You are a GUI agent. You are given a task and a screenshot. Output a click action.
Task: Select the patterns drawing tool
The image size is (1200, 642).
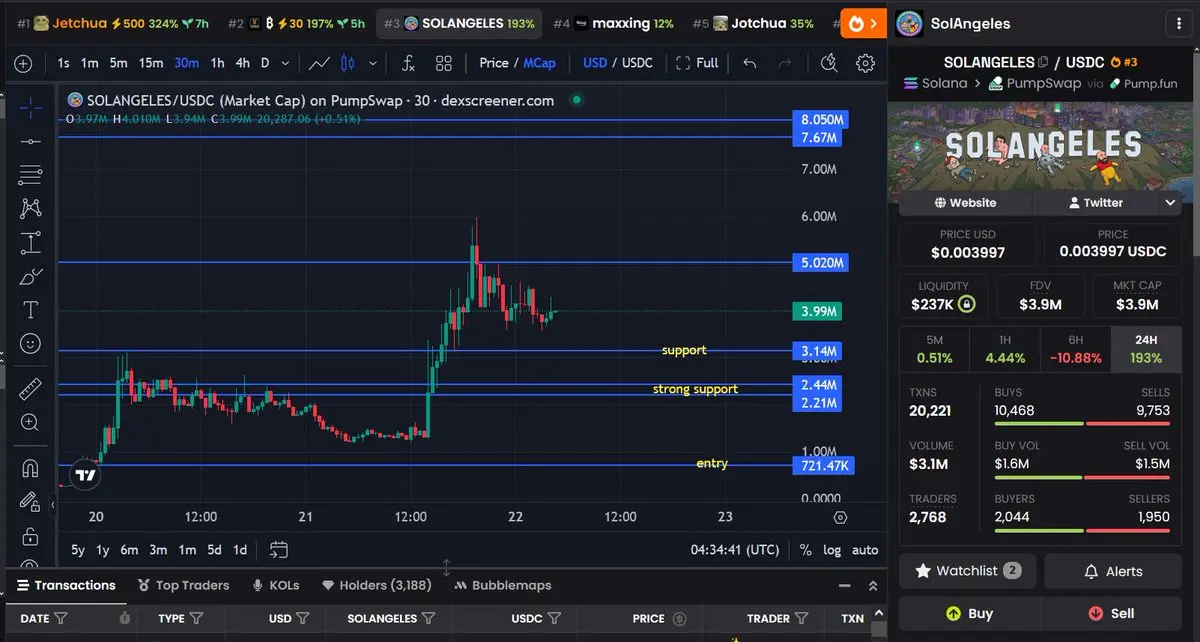[x=31, y=208]
